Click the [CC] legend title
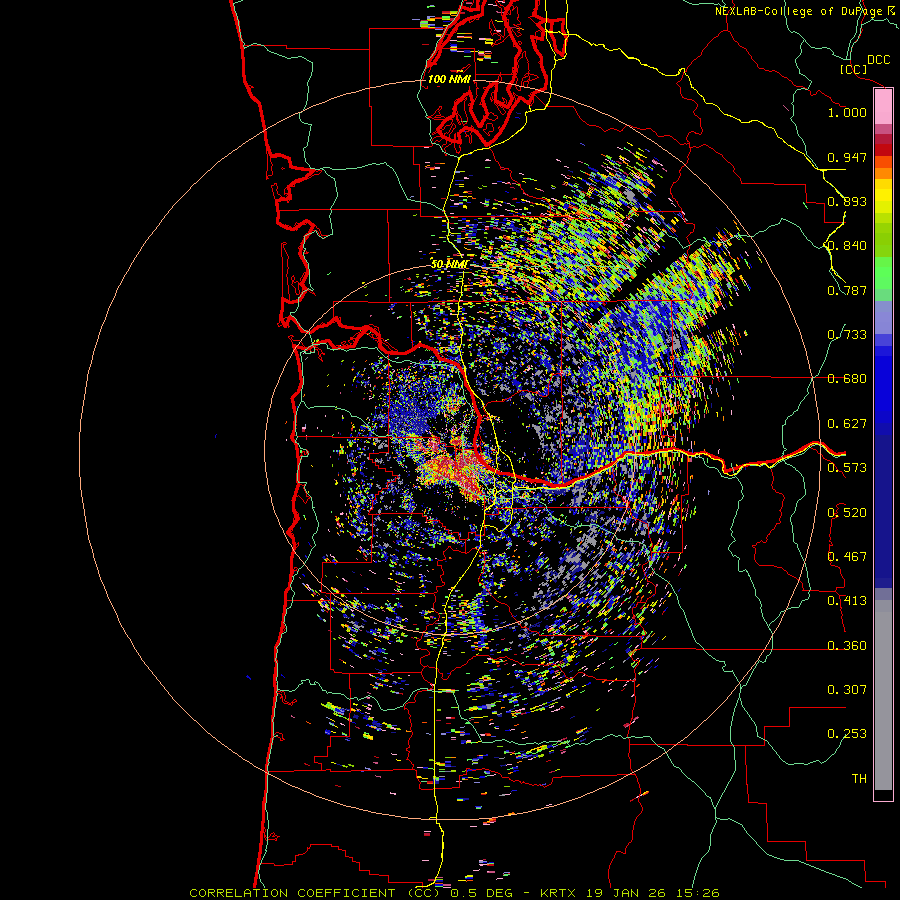900x900 pixels. [x=853, y=69]
